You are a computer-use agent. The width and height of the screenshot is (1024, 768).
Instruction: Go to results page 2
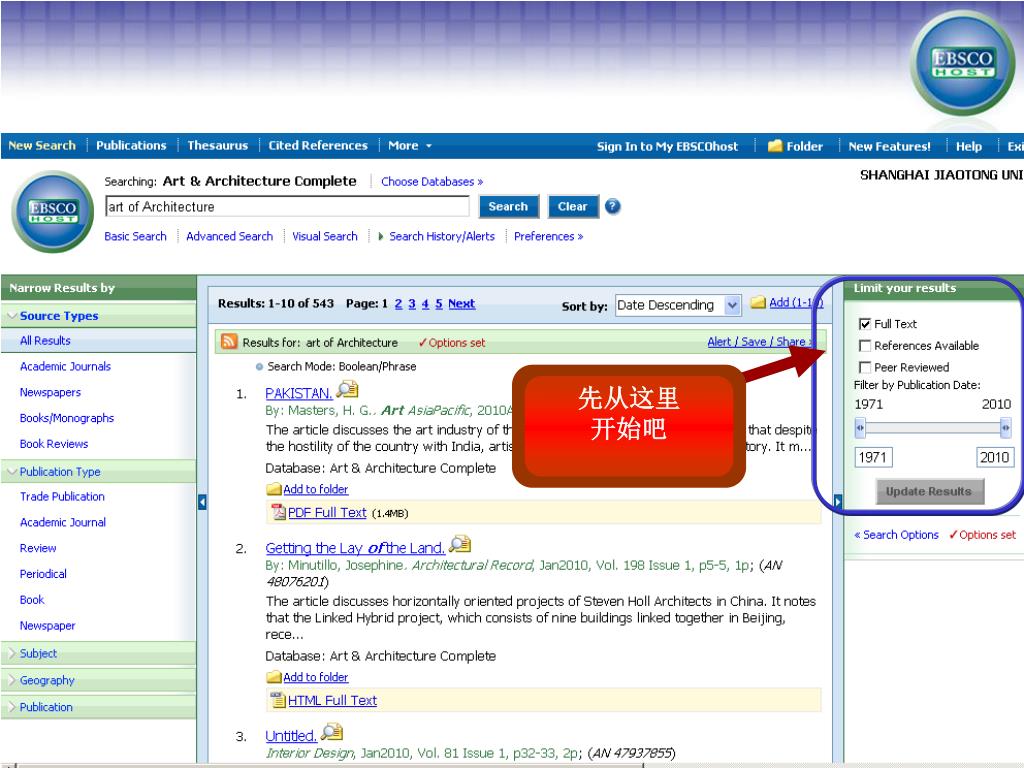(x=398, y=304)
